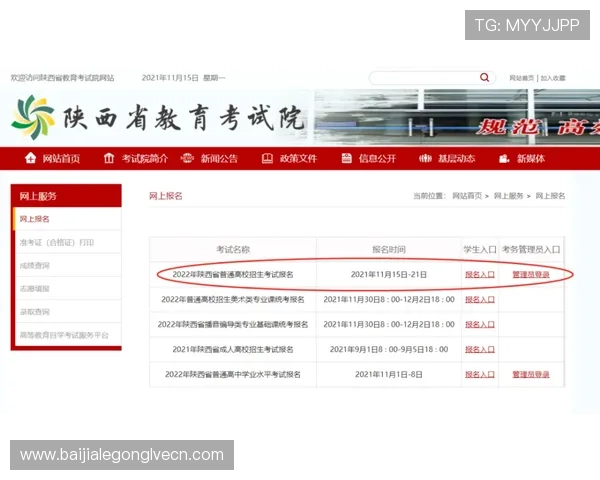This screenshot has width=600, height=480.
Task: Open the 新闻公告 menu item
Action: point(219,158)
